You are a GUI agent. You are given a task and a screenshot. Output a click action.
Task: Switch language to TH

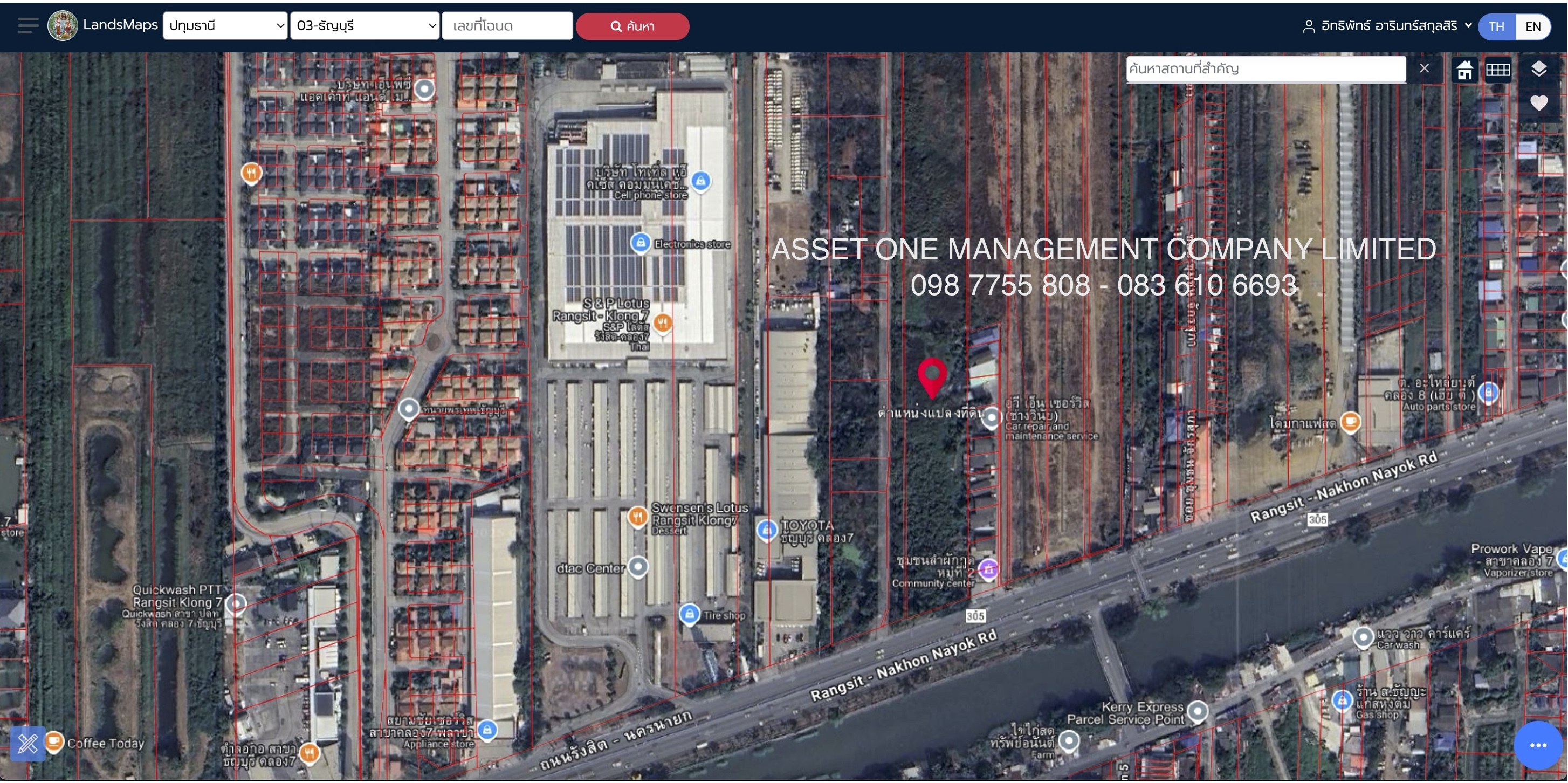(1496, 26)
